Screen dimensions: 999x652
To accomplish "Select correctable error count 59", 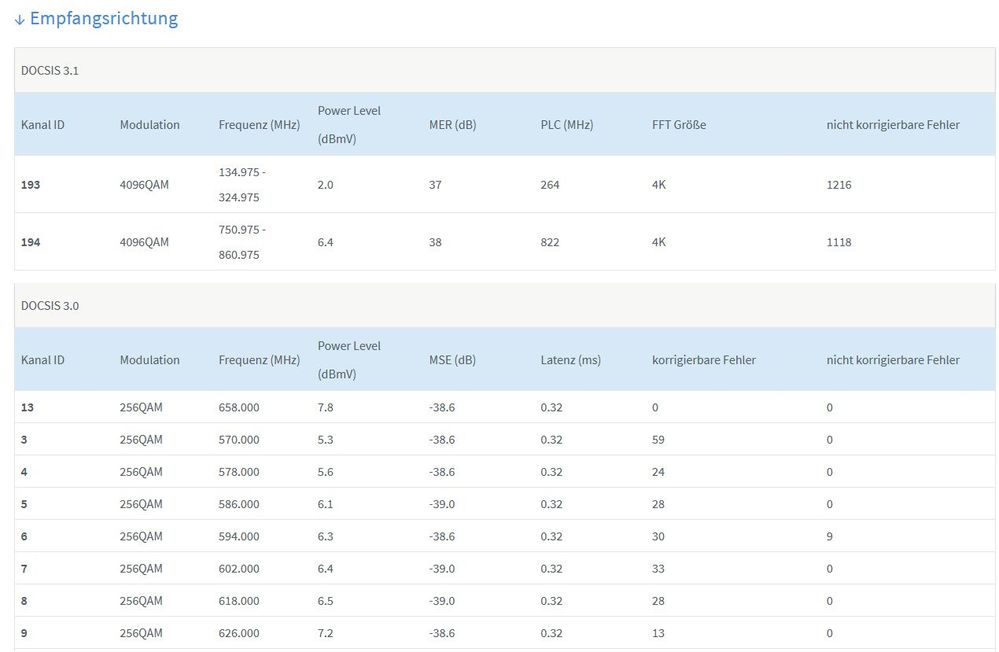I will [x=658, y=440].
